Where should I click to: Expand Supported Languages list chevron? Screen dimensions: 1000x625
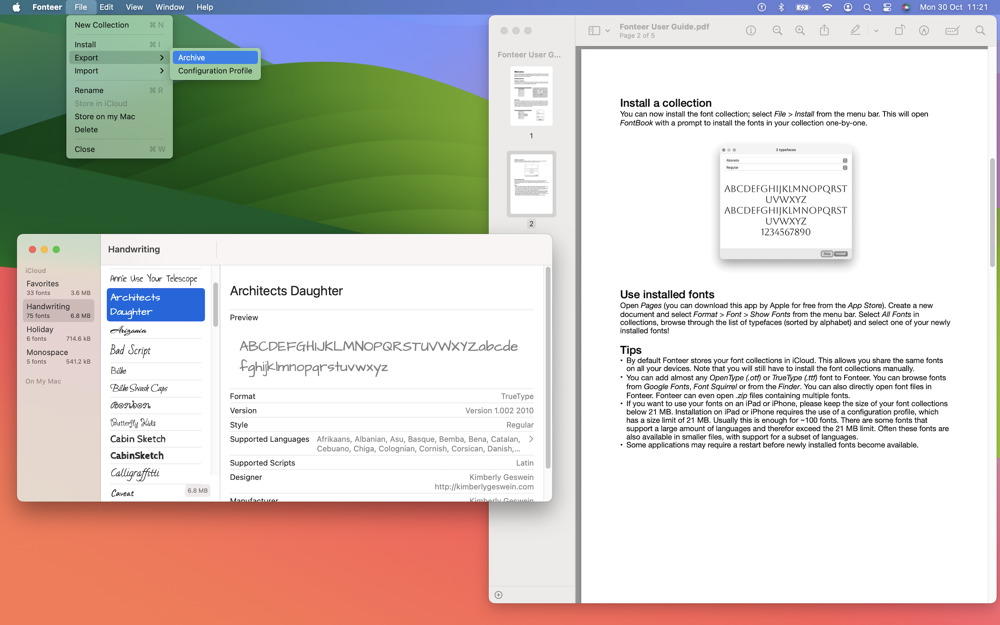pos(531,439)
